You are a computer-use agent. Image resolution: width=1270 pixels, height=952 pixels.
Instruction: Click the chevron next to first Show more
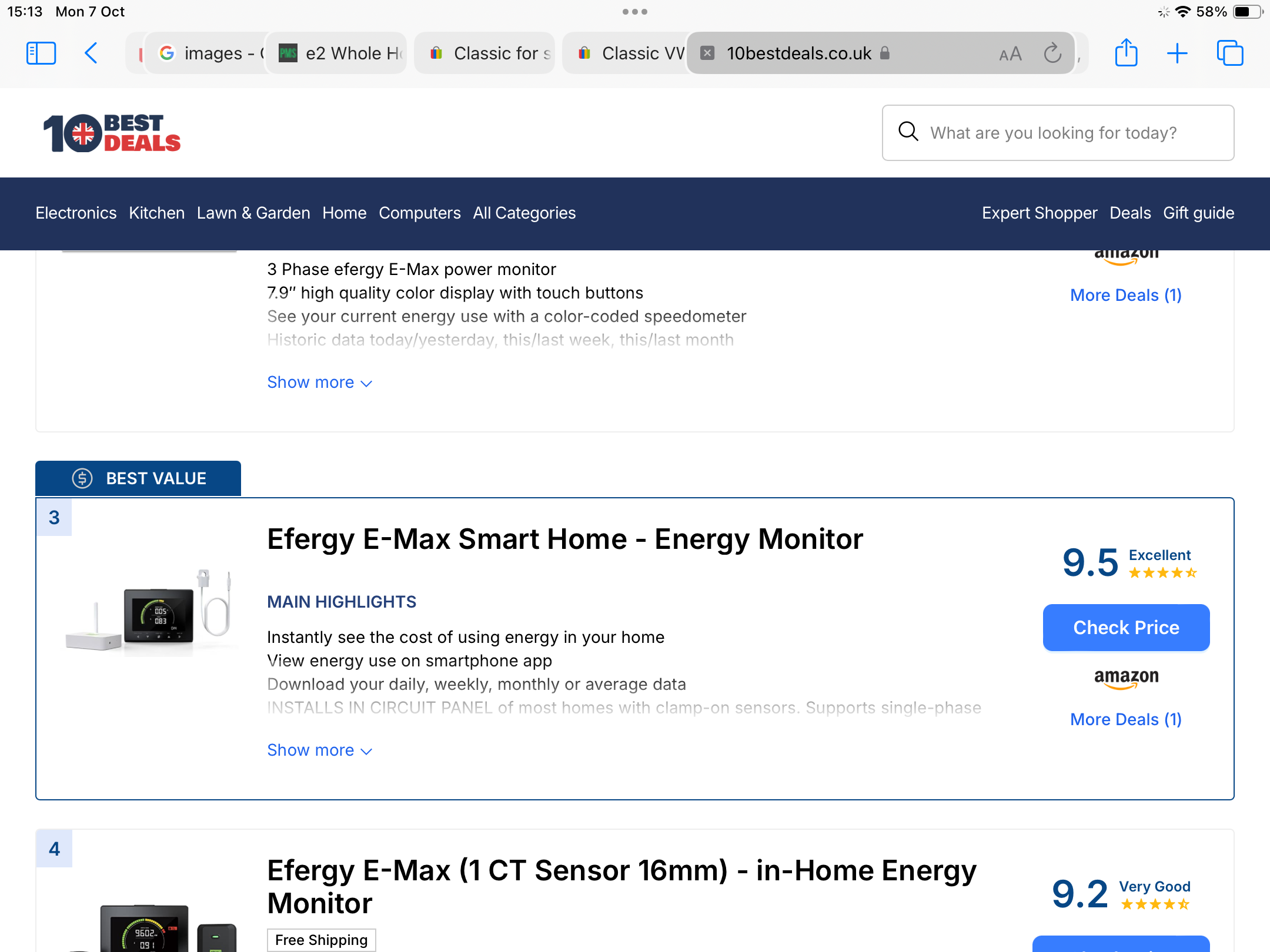point(366,384)
